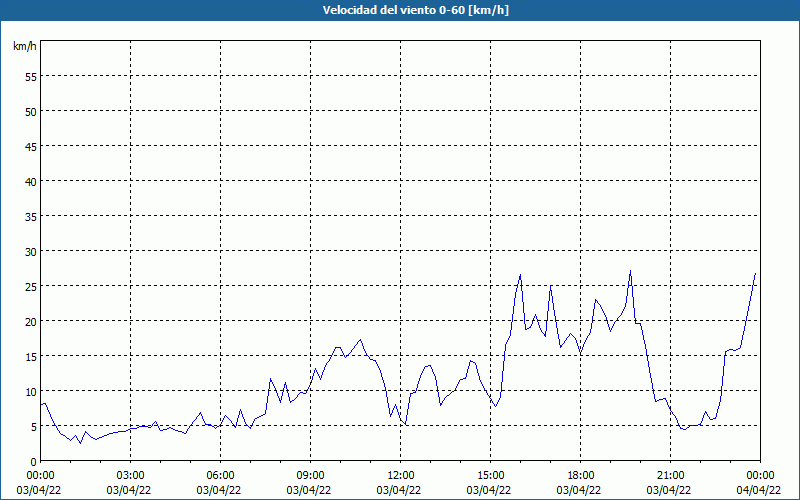This screenshot has width=800, height=500.
Task: Click the 'km/h' axis unit label
Action: 25,46
